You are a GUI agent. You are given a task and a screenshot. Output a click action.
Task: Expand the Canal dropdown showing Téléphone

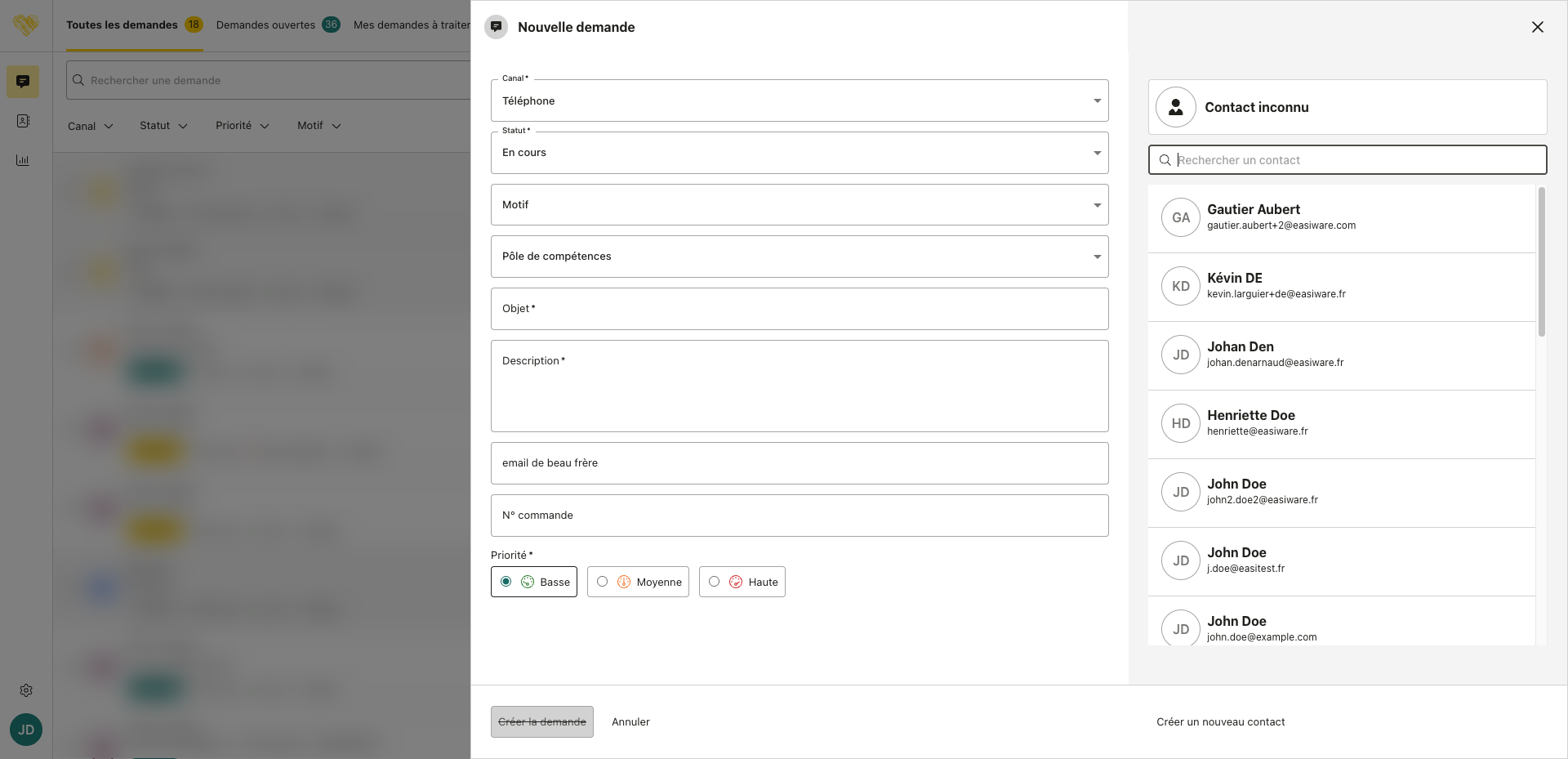pos(799,100)
